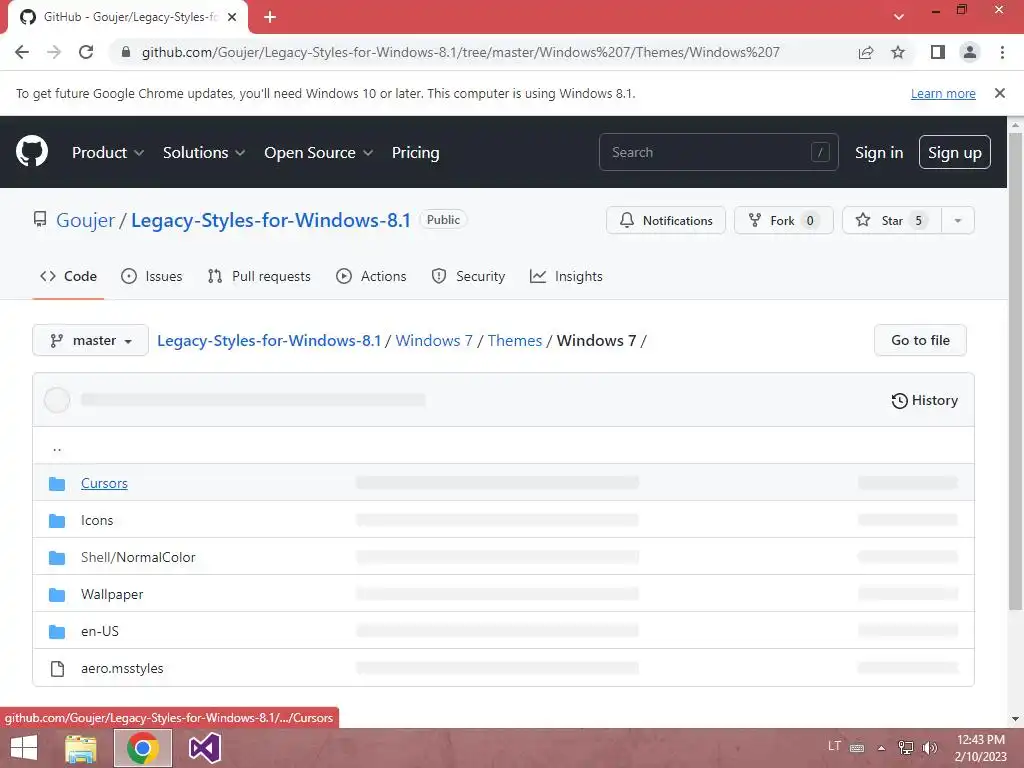Screen dimensions: 1024x768
Task: Click Sign in link
Action: coord(879,152)
